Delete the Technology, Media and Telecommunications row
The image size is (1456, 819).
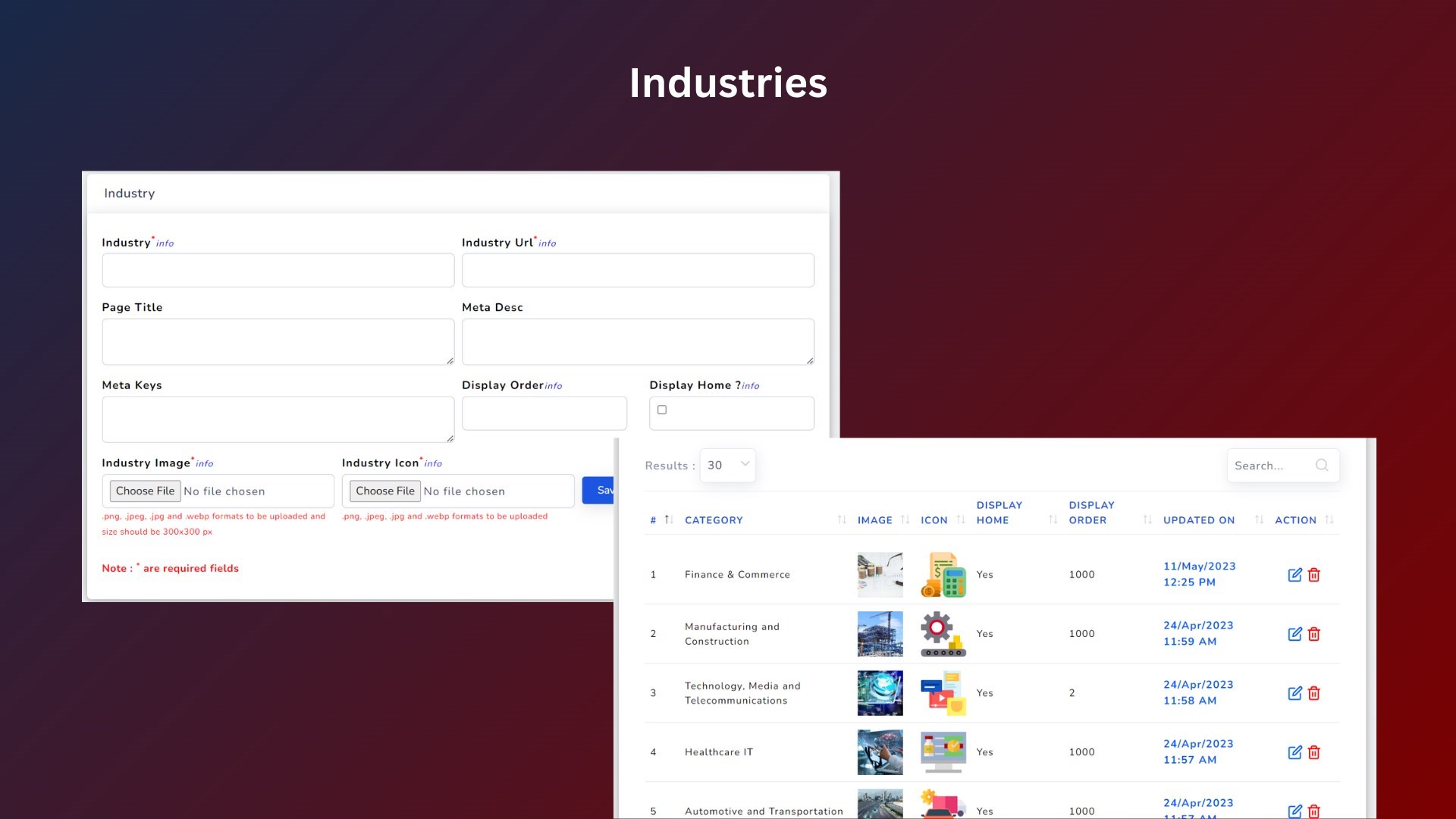click(x=1314, y=693)
